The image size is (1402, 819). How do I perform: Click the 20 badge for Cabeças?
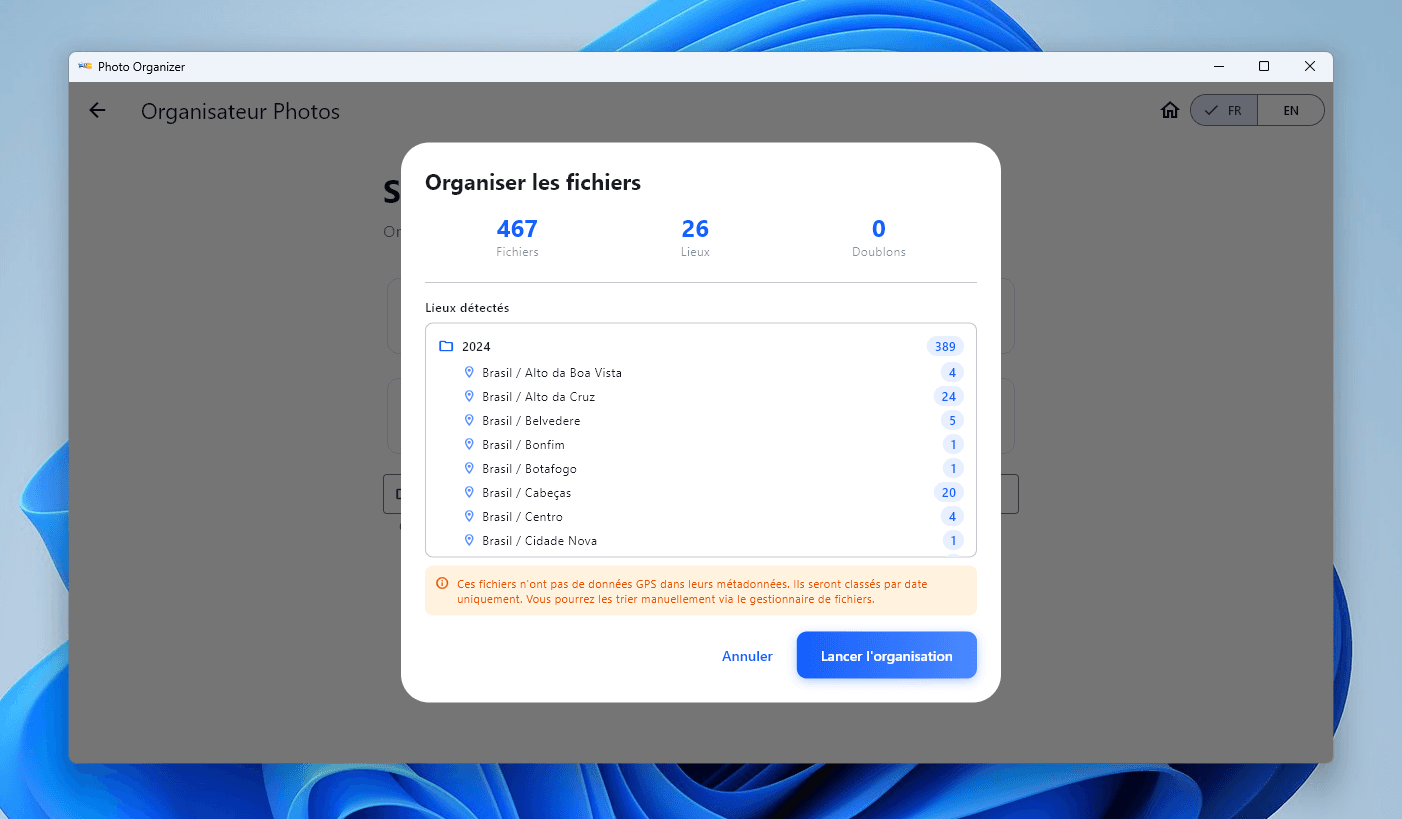point(948,493)
